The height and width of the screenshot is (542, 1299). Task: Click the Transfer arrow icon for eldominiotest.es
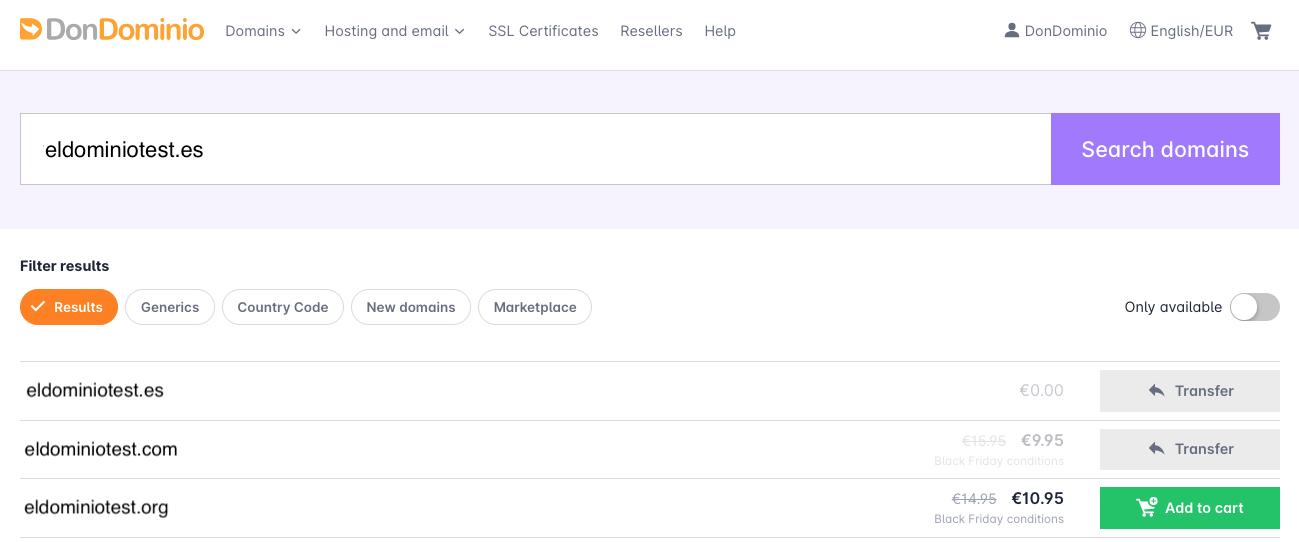(x=1156, y=391)
